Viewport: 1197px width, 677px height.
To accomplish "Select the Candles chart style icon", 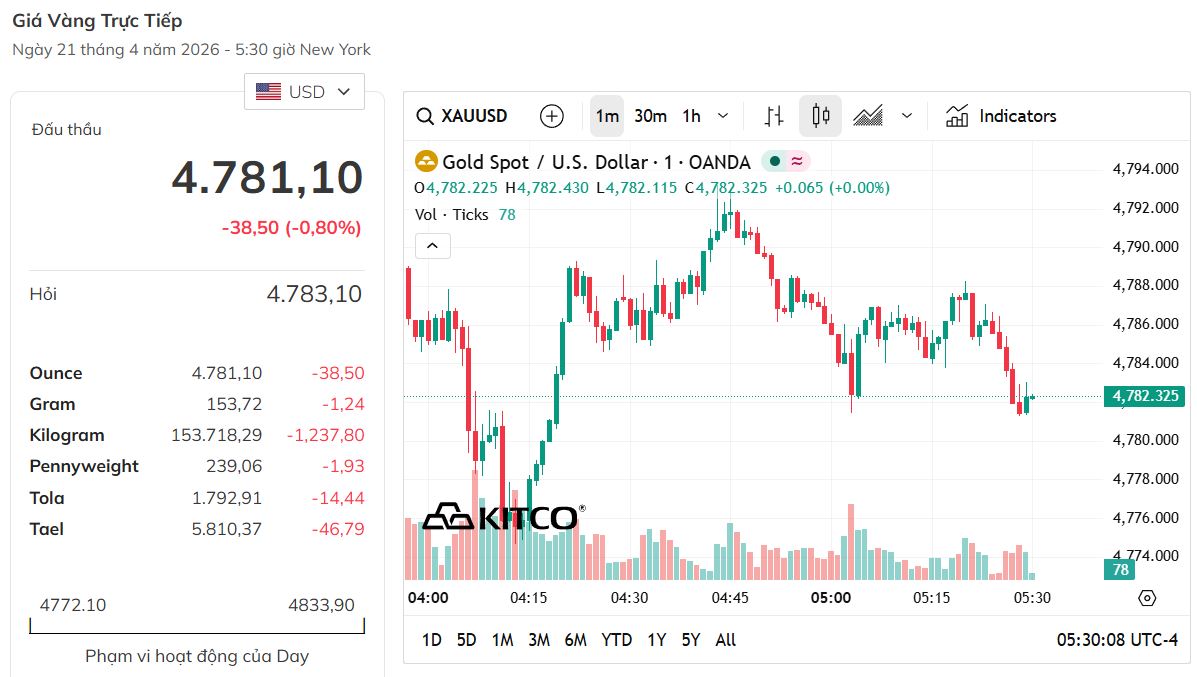I will pyautogui.click(x=820, y=116).
